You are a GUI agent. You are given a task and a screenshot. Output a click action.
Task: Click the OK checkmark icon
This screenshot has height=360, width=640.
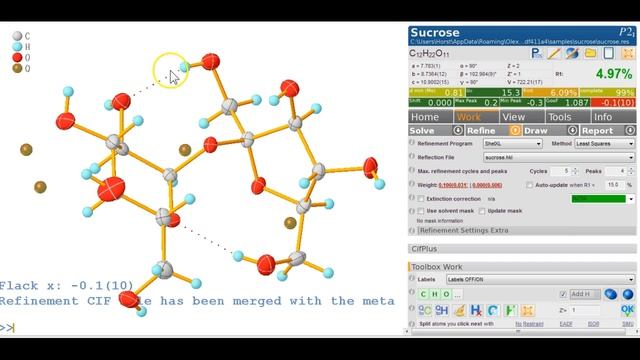point(627,311)
